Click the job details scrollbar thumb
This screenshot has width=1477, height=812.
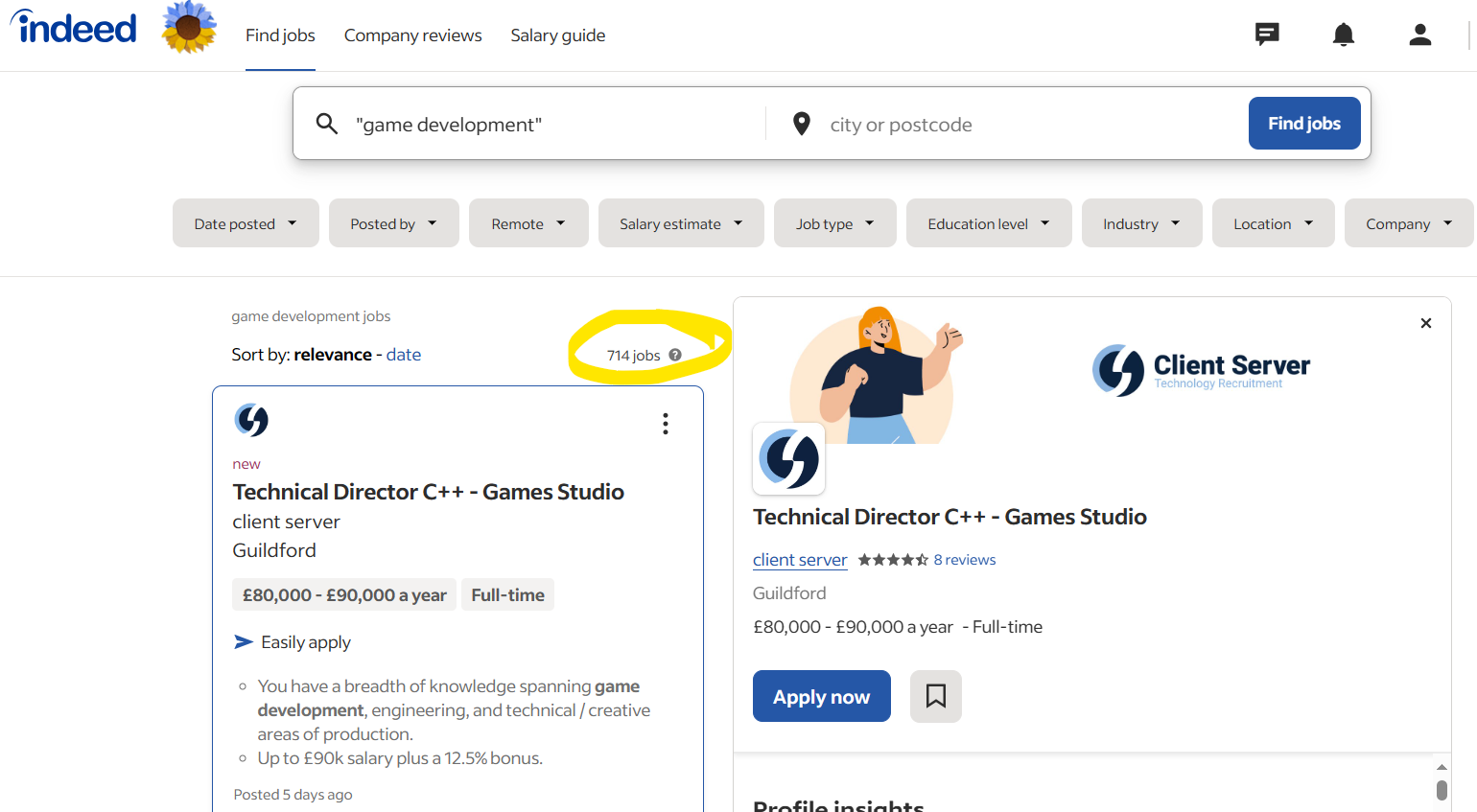click(x=1442, y=791)
